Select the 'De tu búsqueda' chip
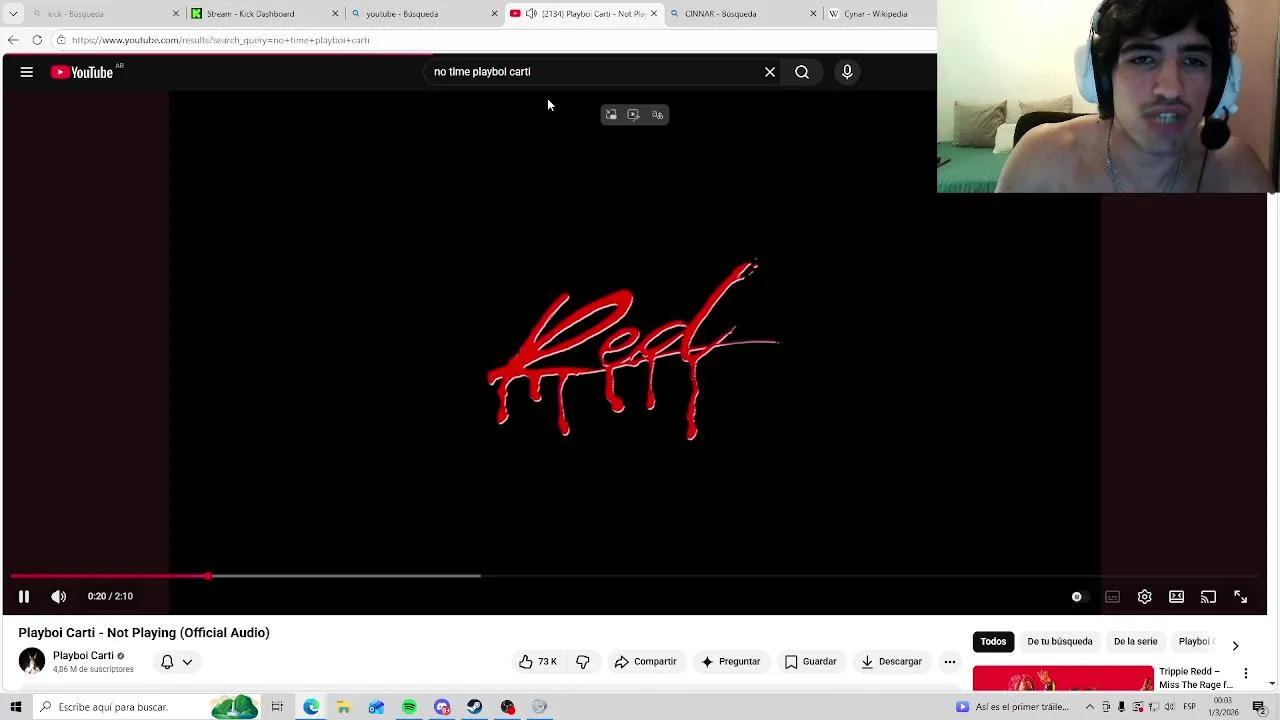The height and width of the screenshot is (720, 1280). tap(1060, 642)
